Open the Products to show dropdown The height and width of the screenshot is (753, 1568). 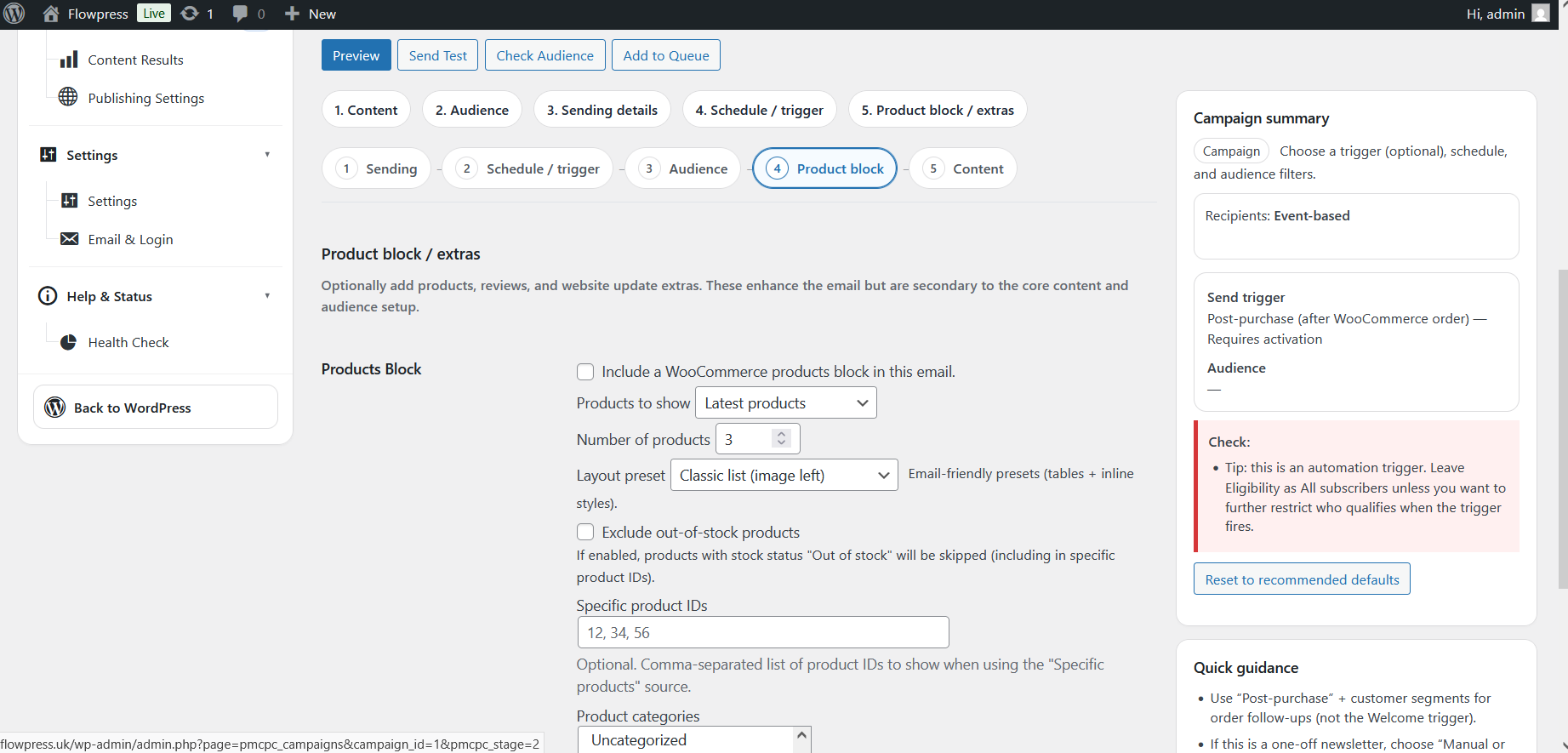point(786,402)
